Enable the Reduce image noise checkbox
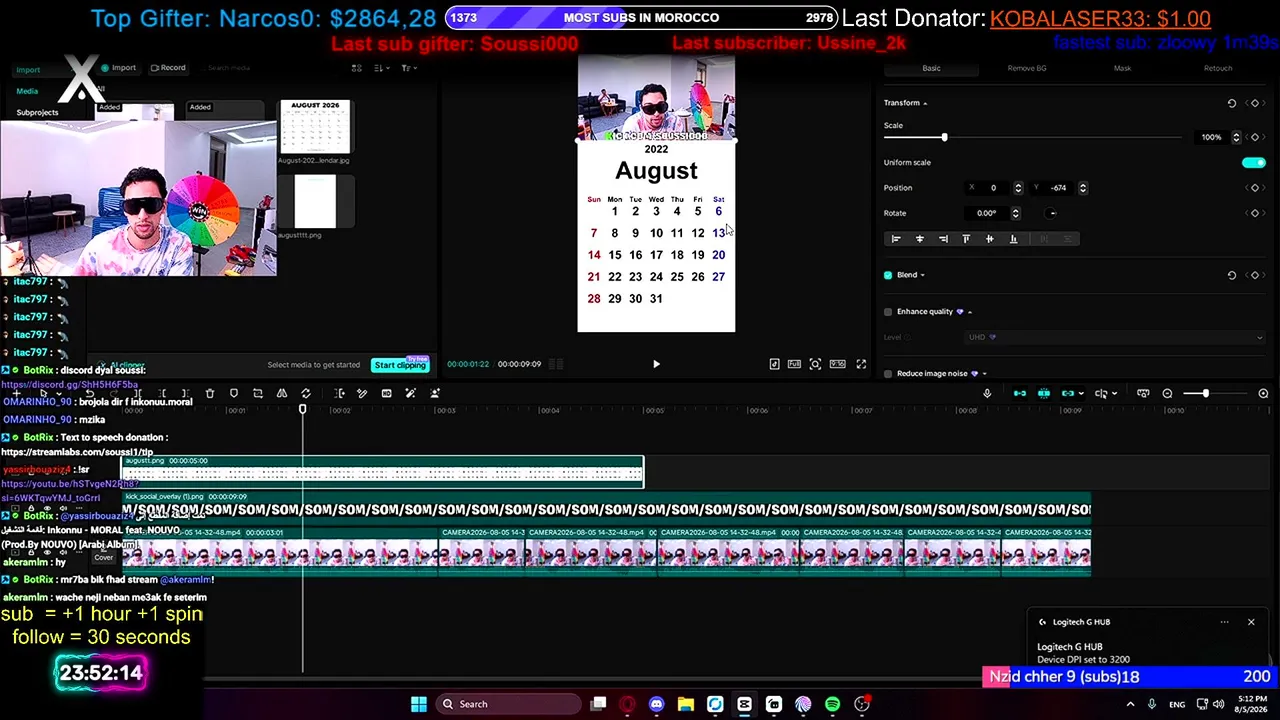Image resolution: width=1280 pixels, height=720 pixels. tap(888, 374)
